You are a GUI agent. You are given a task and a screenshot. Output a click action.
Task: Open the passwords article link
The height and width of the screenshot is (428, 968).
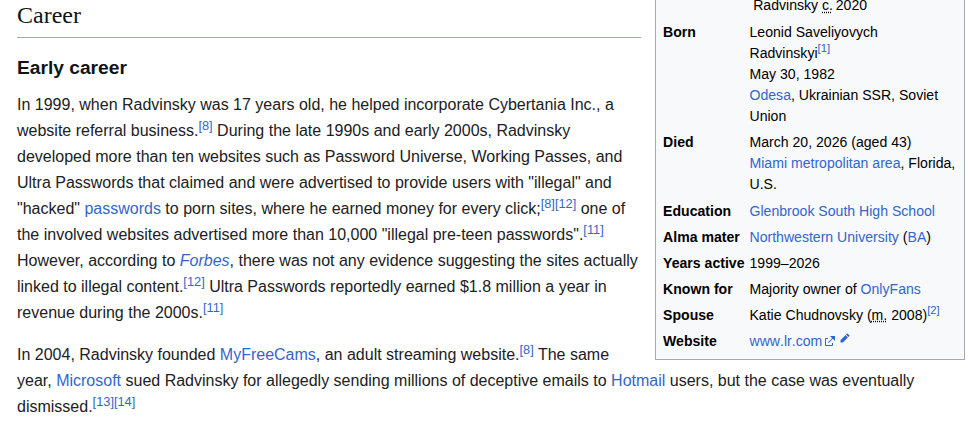coord(122,209)
